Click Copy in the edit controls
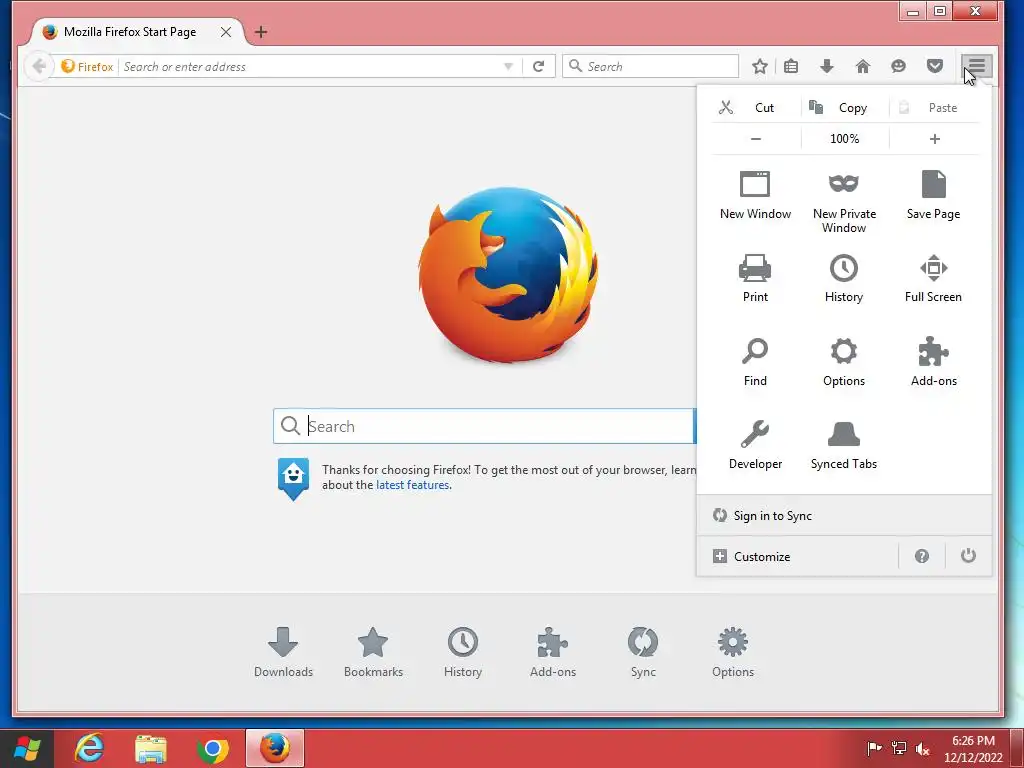Image resolution: width=1024 pixels, height=768 pixels. [x=845, y=108]
